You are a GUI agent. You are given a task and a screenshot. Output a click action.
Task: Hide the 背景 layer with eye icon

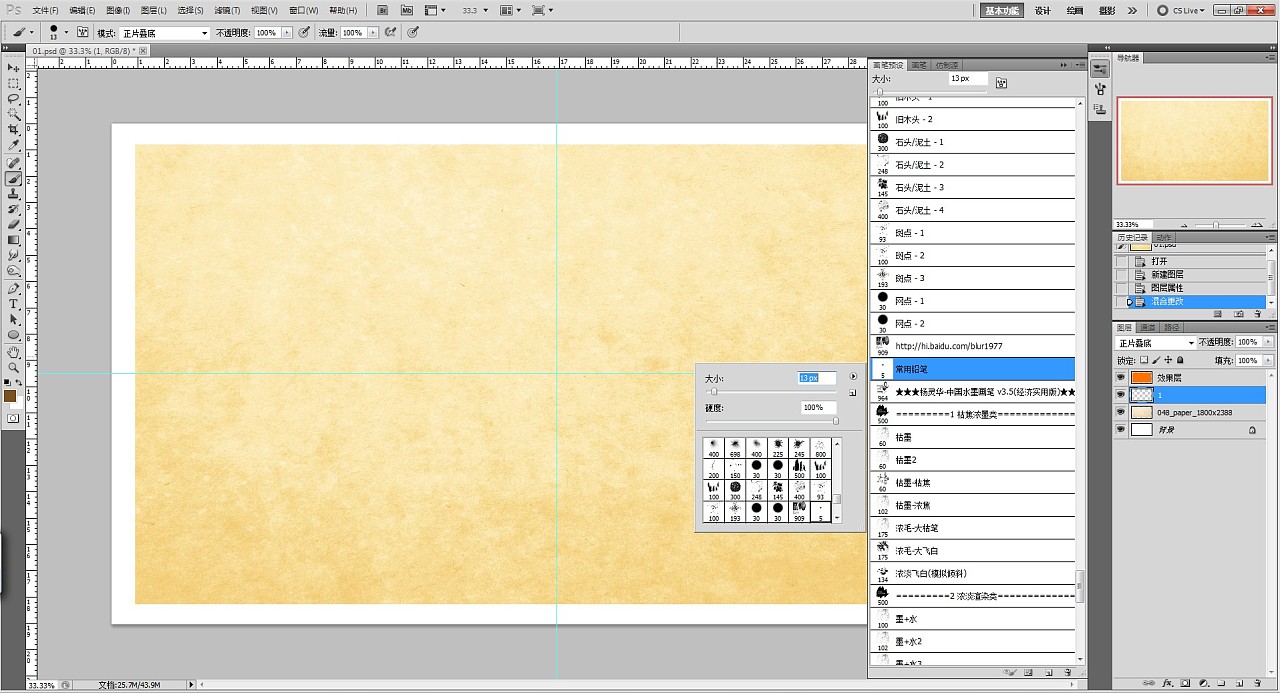click(1120, 430)
